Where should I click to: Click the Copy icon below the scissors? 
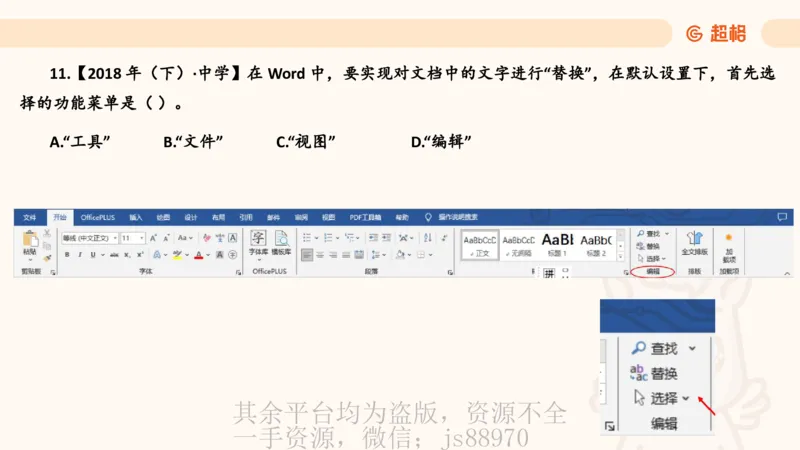click(47, 246)
